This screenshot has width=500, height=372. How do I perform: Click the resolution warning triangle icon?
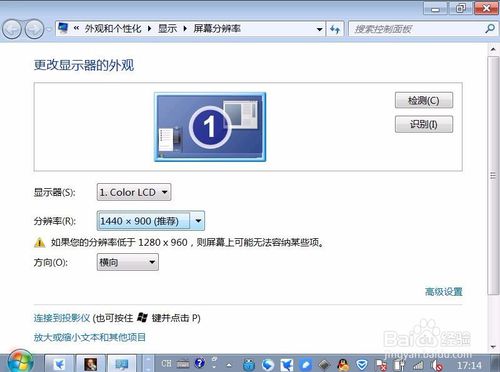click(40, 242)
